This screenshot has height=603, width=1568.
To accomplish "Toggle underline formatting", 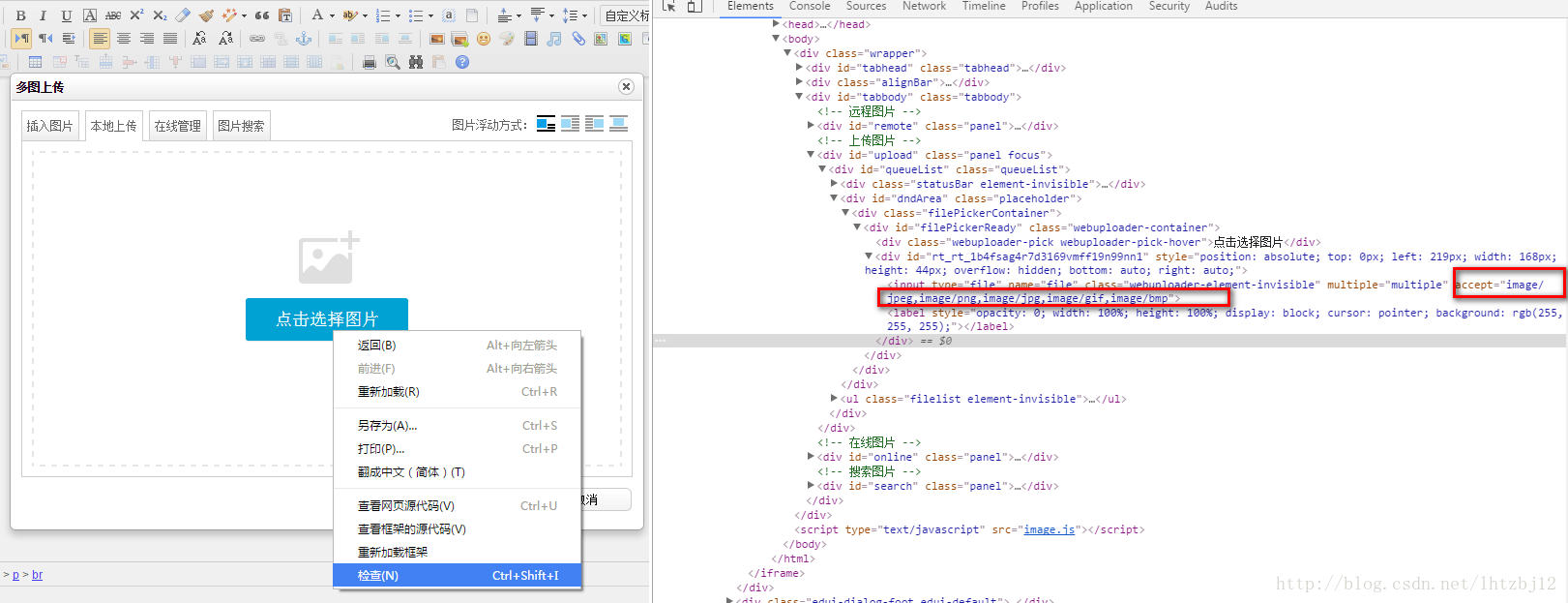I will click(66, 15).
